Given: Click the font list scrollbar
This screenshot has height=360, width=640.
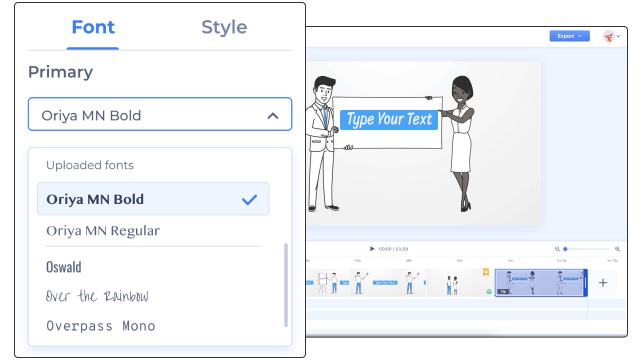Looking at the screenshot, I should (x=286, y=285).
